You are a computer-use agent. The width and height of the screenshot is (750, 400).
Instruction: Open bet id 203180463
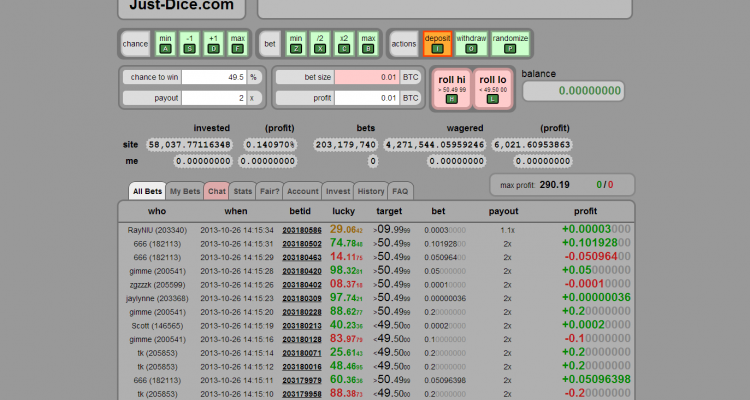(x=302, y=257)
